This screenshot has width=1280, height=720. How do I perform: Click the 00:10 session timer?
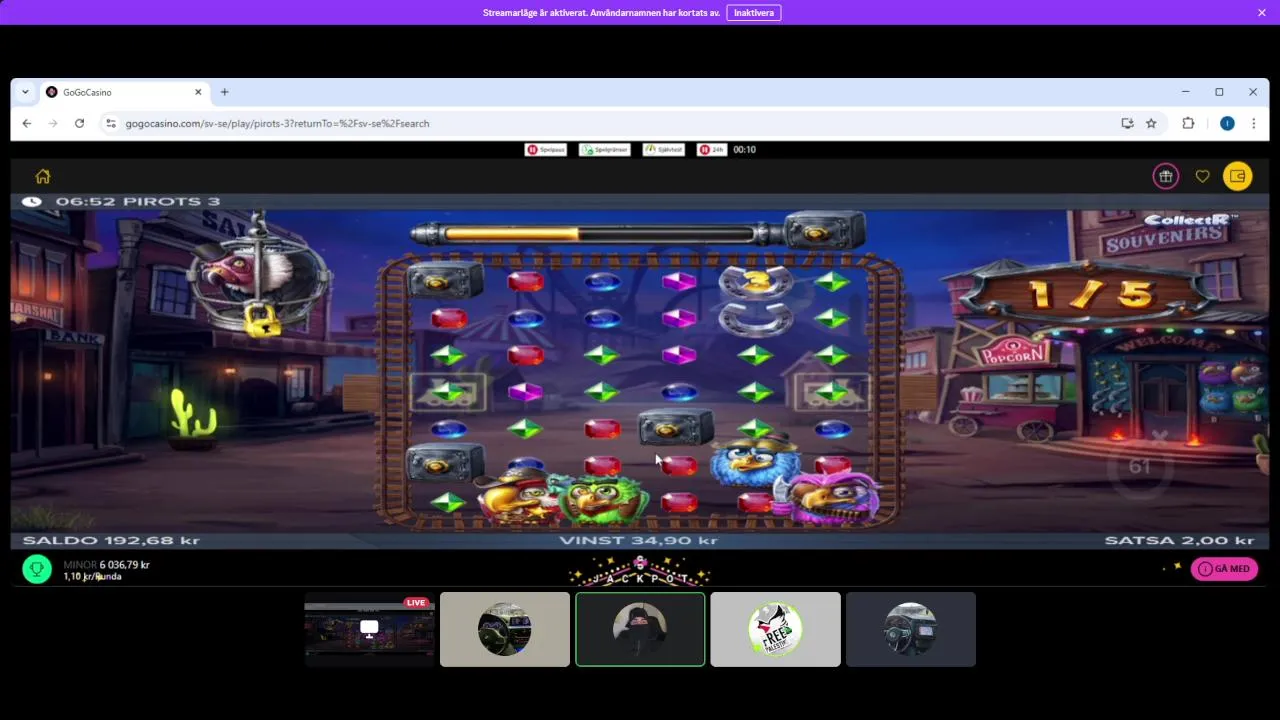(x=744, y=150)
